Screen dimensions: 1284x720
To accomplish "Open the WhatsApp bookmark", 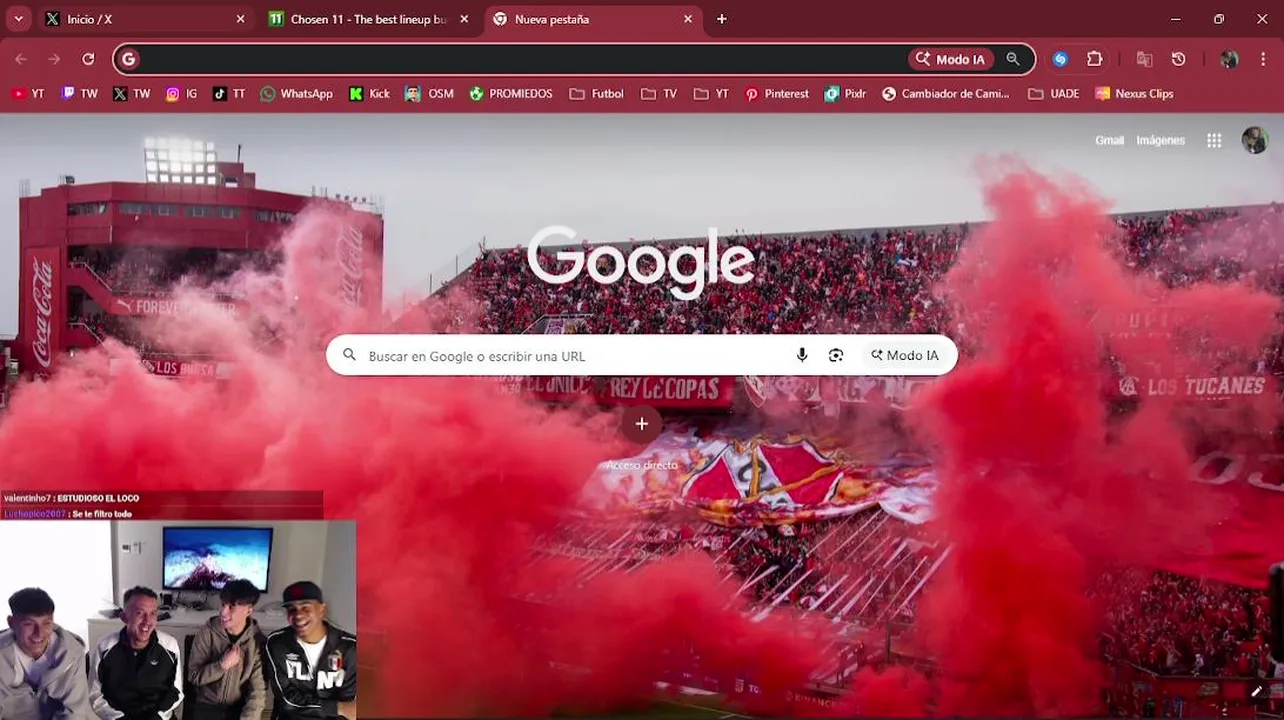I will (x=296, y=94).
